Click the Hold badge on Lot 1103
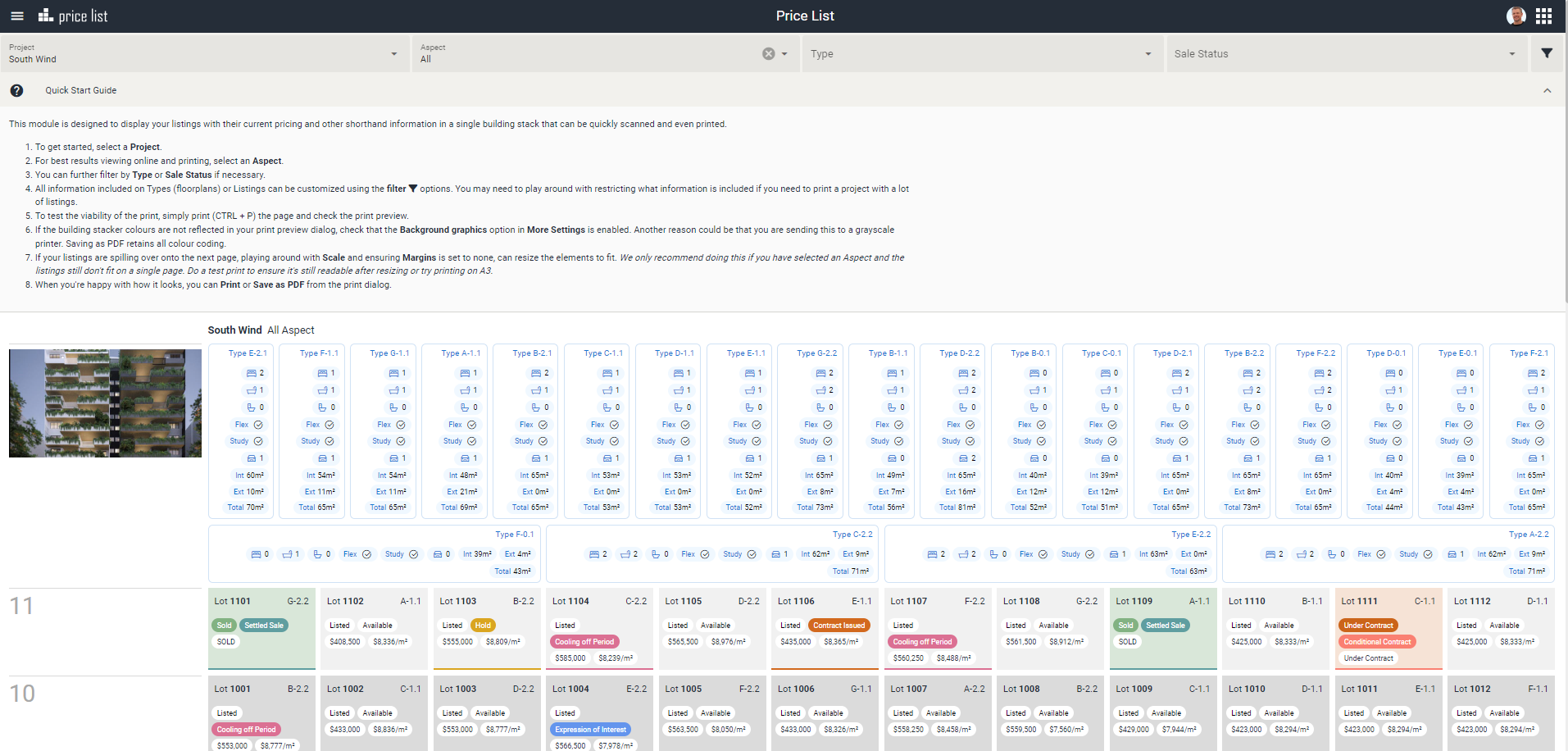Viewport: 1568px width, 751px height. point(484,625)
